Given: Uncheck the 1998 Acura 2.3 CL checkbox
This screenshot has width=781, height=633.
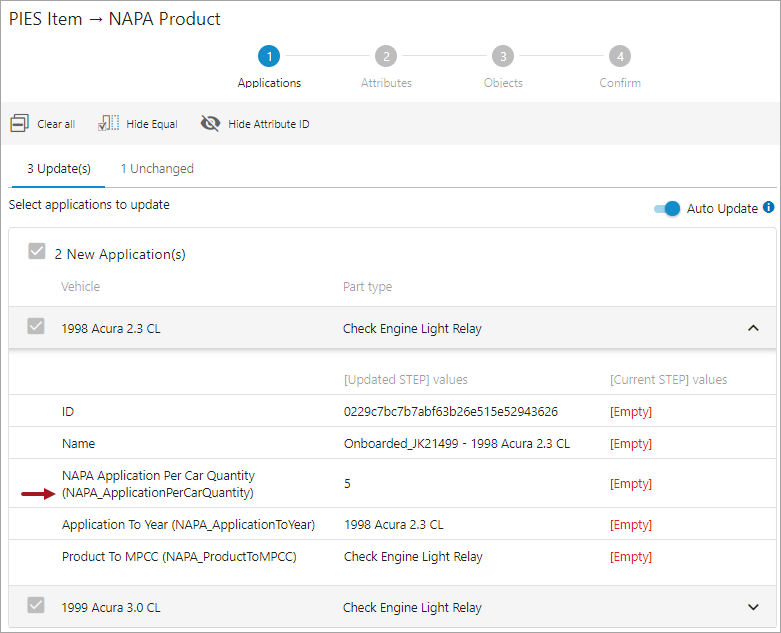Looking at the screenshot, I should pyautogui.click(x=36, y=326).
